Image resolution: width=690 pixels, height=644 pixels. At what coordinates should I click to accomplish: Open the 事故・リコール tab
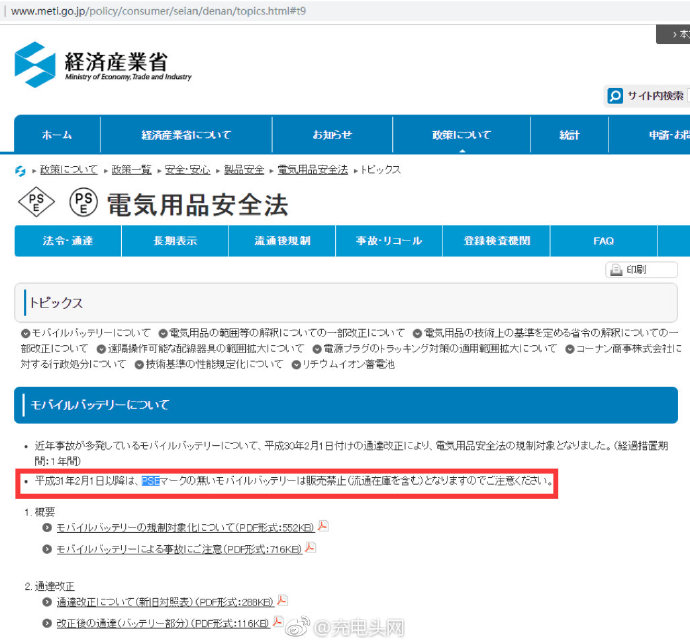[x=389, y=241]
